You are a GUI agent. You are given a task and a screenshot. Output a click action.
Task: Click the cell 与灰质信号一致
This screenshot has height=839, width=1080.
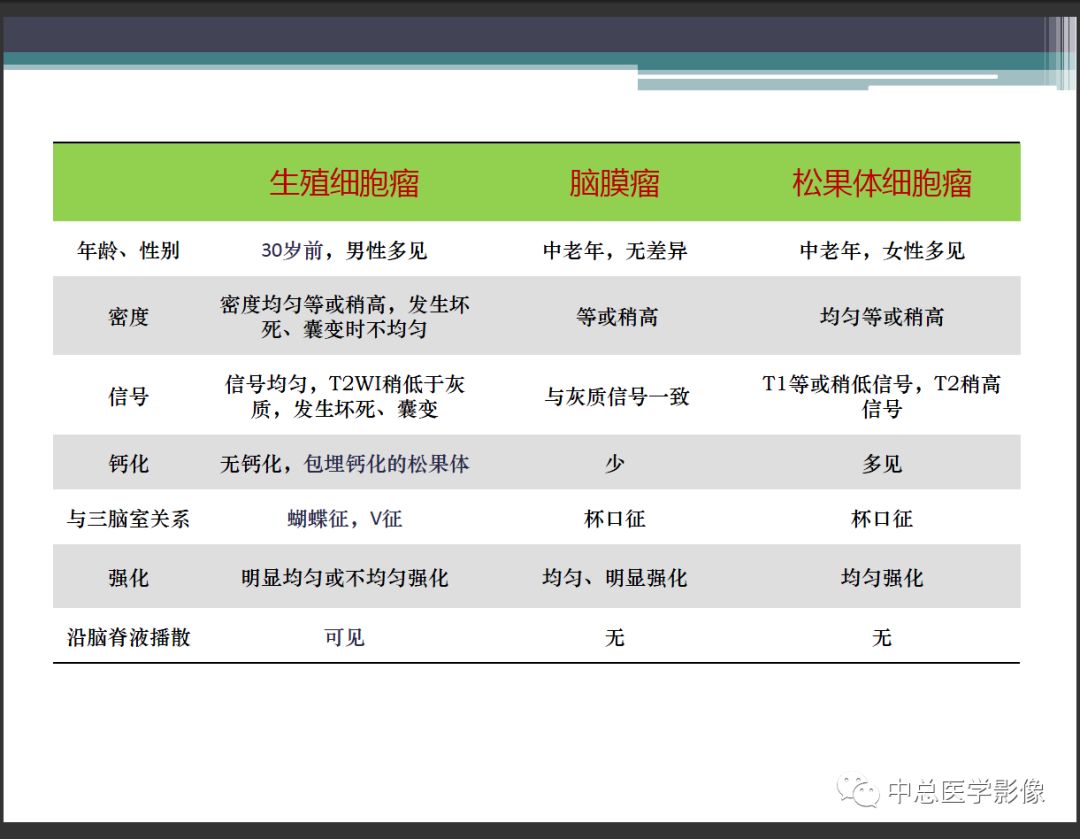click(616, 396)
